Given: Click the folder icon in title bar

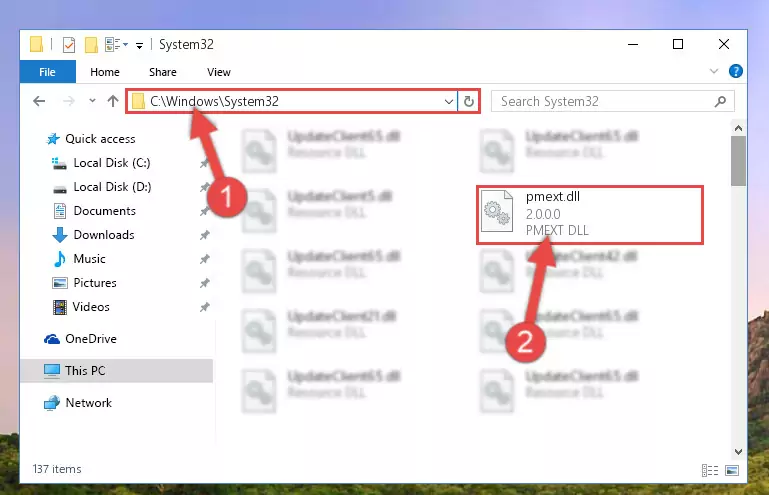Looking at the screenshot, I should point(36,44).
